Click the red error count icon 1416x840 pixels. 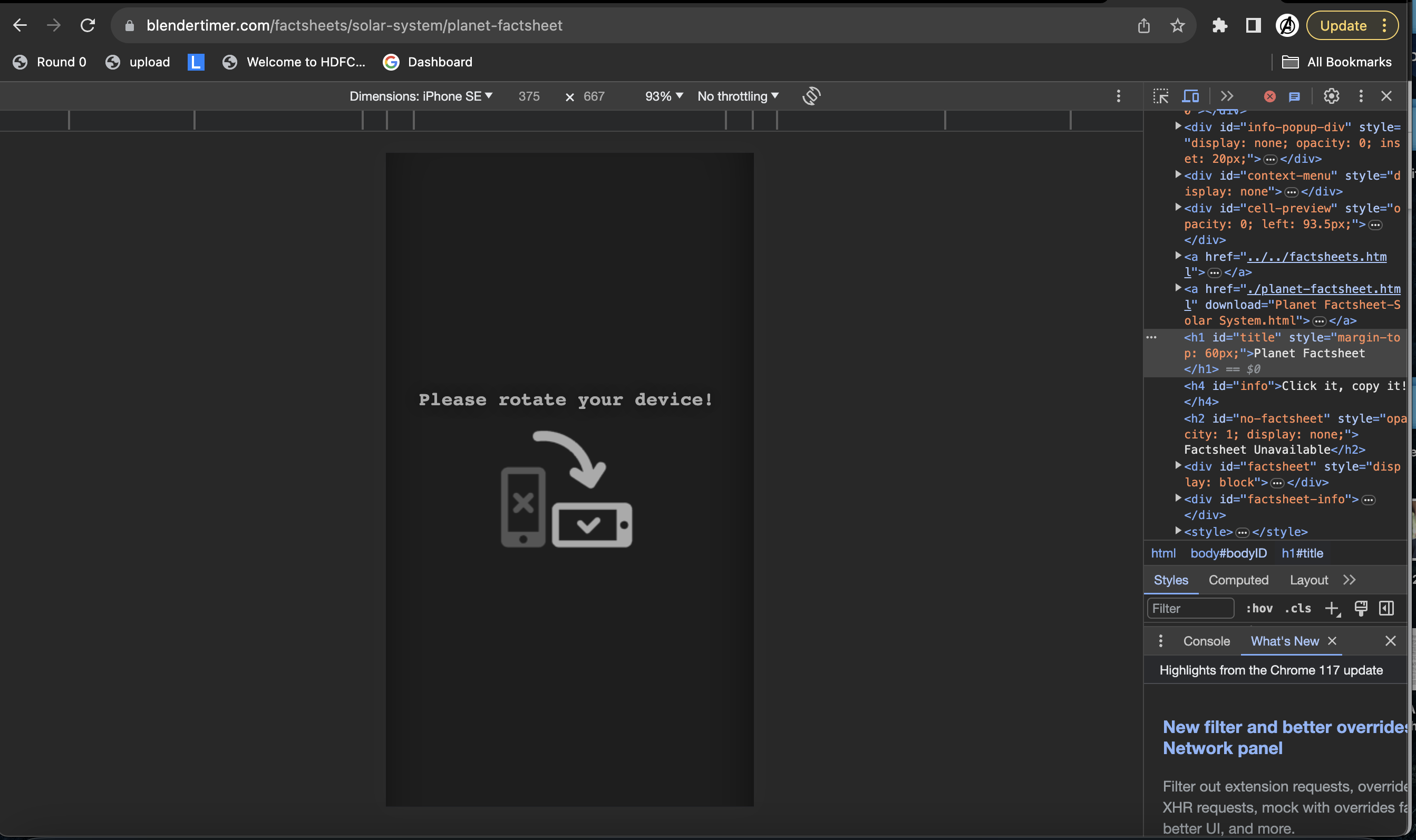[x=1269, y=97]
